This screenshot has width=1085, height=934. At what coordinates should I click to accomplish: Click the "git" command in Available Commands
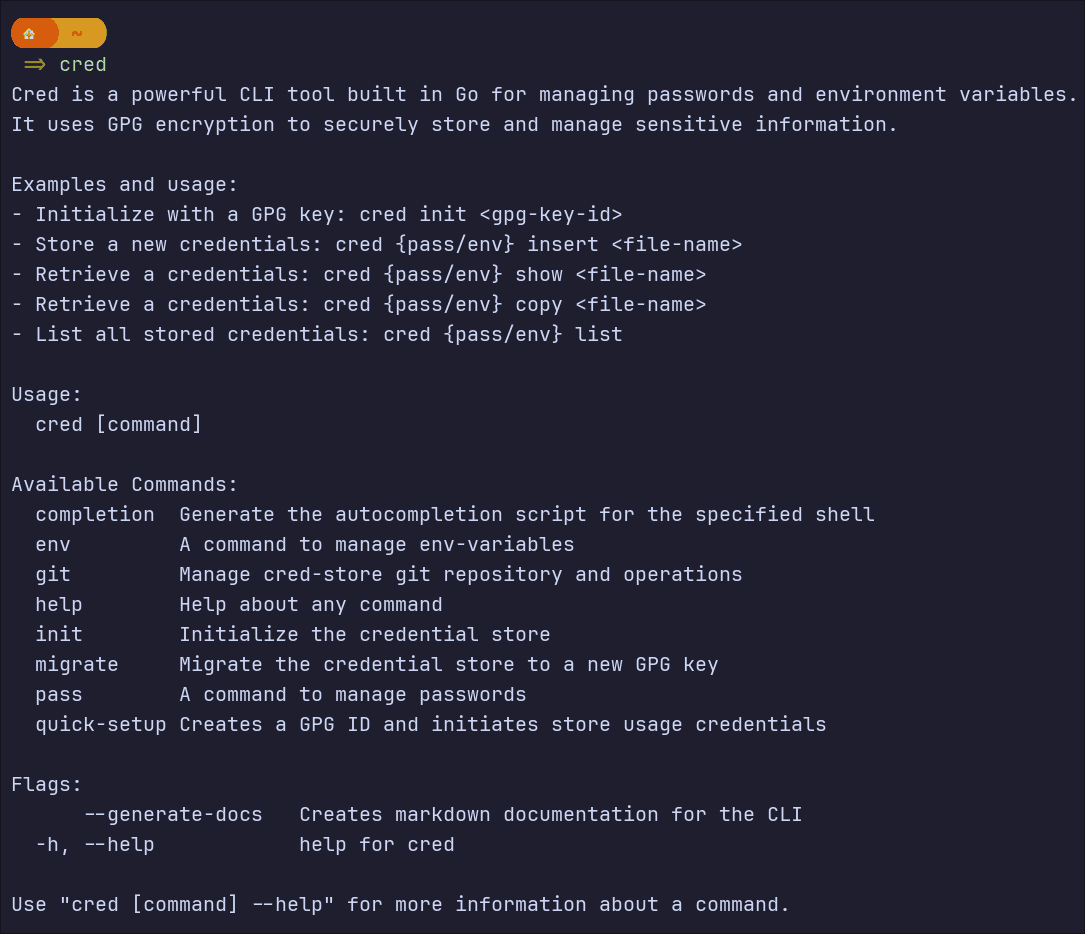pos(53,575)
